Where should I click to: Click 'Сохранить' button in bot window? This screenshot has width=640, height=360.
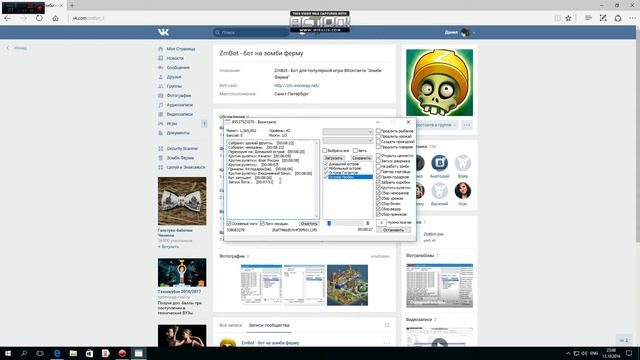click(x=361, y=158)
